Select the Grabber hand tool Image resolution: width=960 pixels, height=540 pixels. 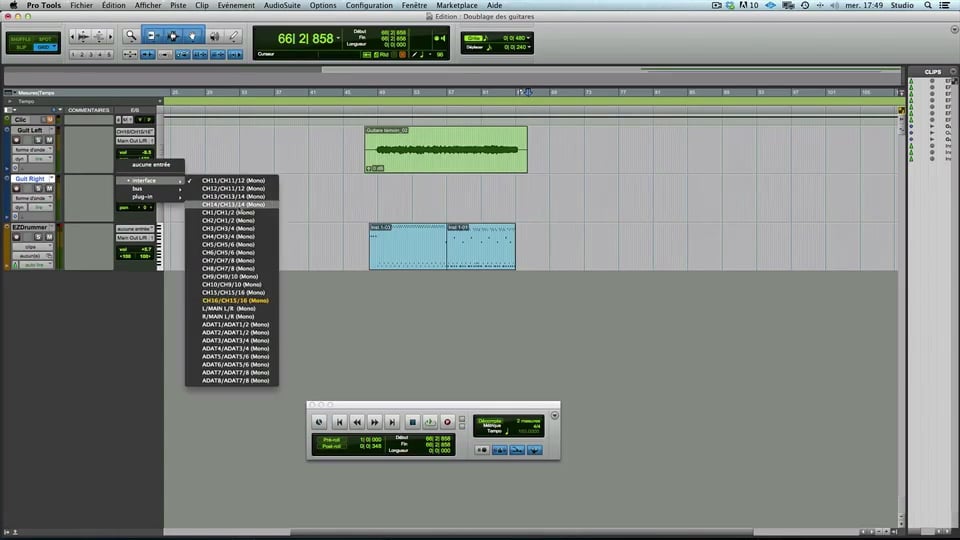[192, 36]
